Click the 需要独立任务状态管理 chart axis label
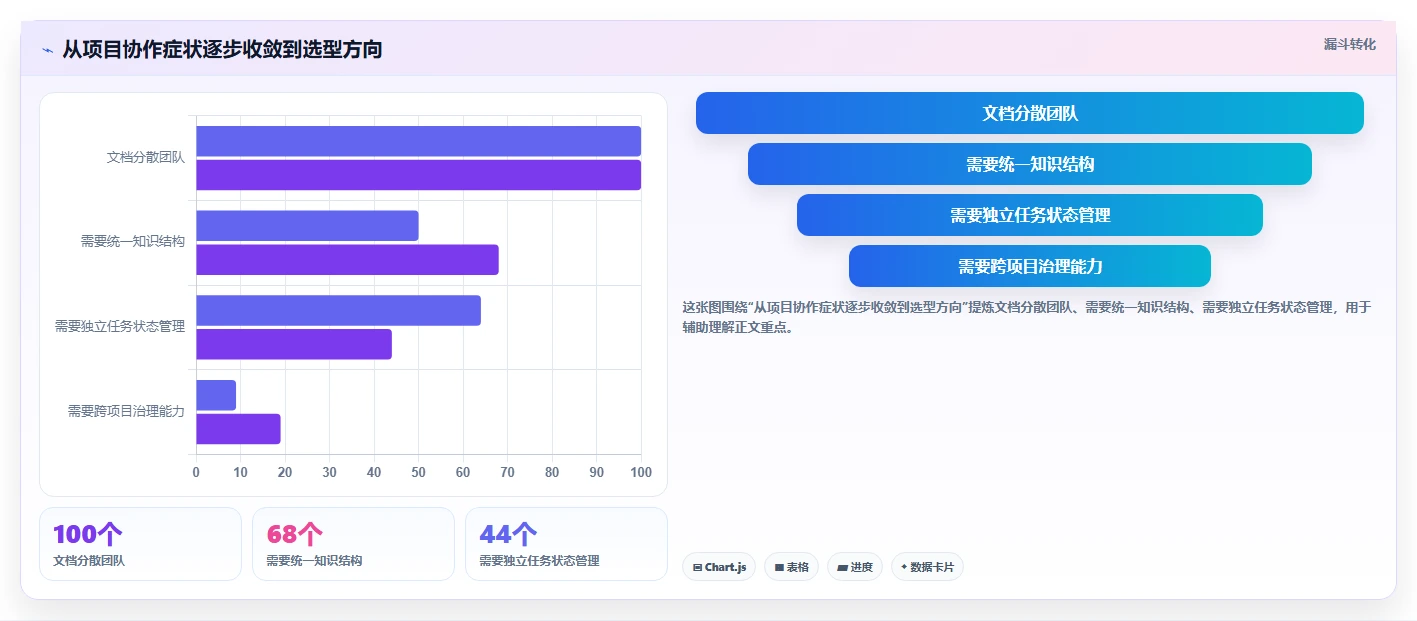Image resolution: width=1417 pixels, height=621 pixels. coord(120,326)
